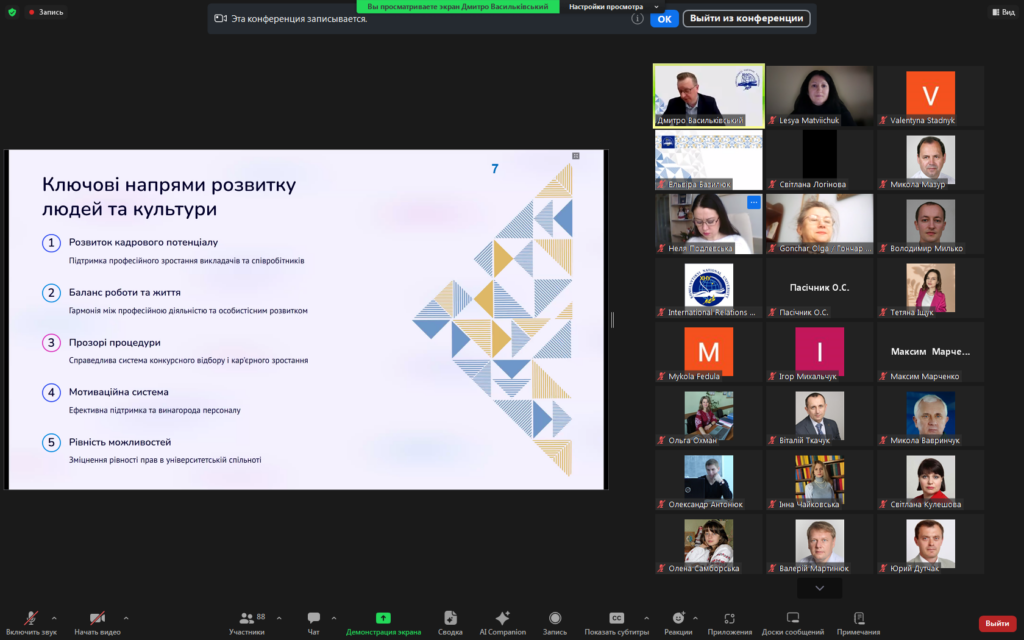Open Приложения apps panel
Screen dimensions: 1024x640
(x=729, y=619)
